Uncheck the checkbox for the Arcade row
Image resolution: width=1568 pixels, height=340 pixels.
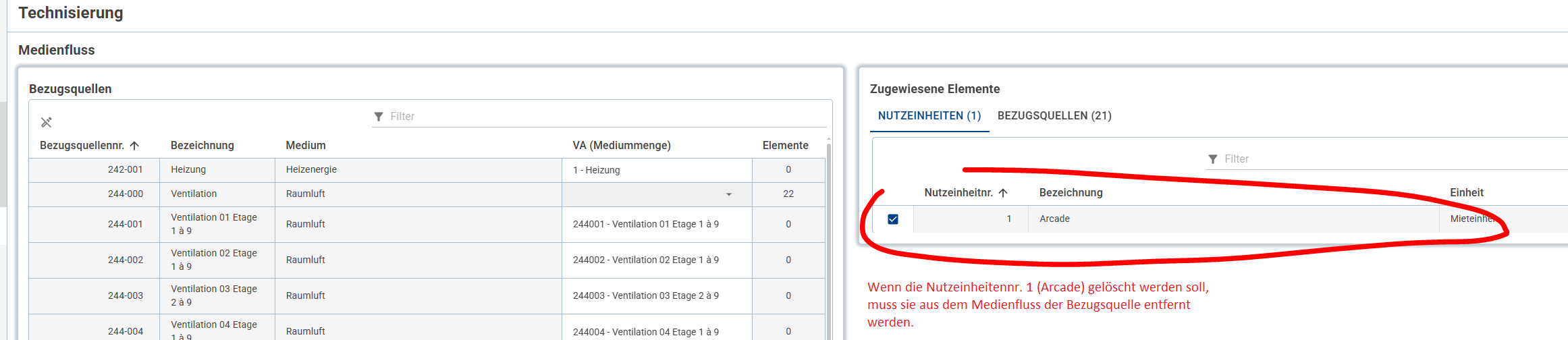[x=893, y=219]
